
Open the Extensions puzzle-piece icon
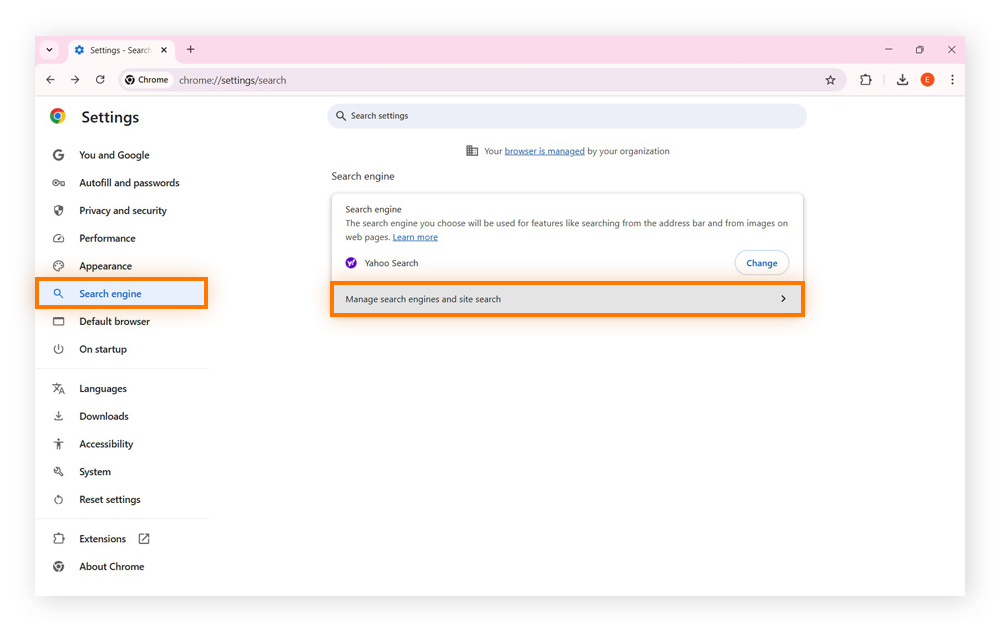coord(866,79)
